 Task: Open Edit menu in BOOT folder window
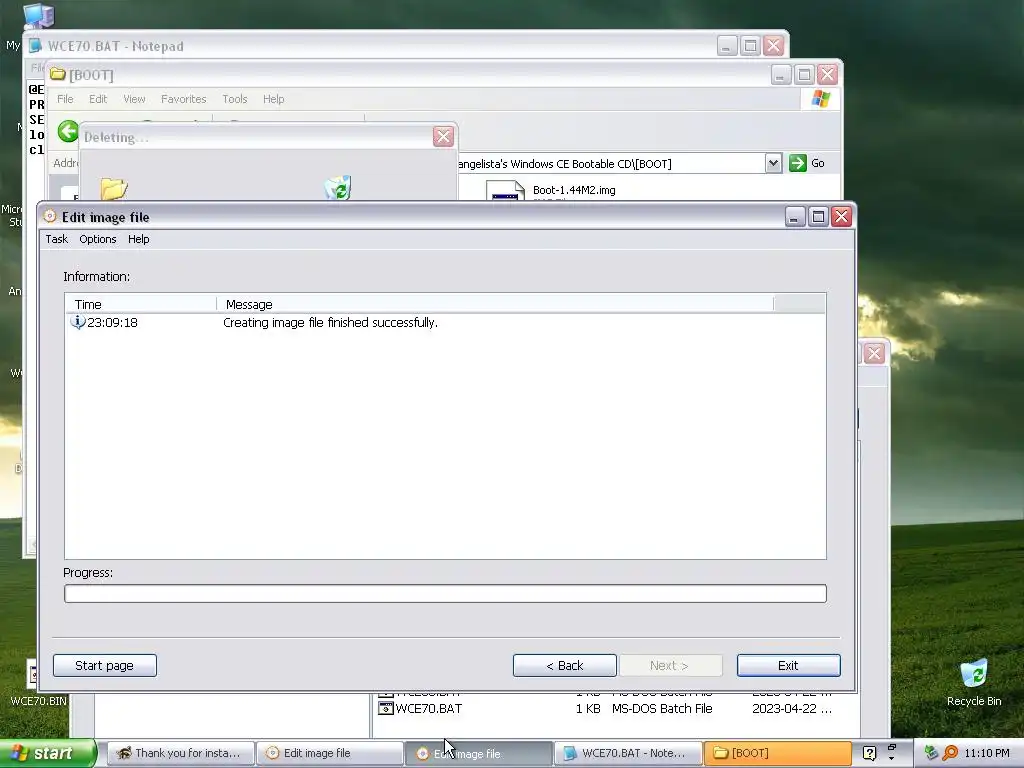click(x=98, y=99)
